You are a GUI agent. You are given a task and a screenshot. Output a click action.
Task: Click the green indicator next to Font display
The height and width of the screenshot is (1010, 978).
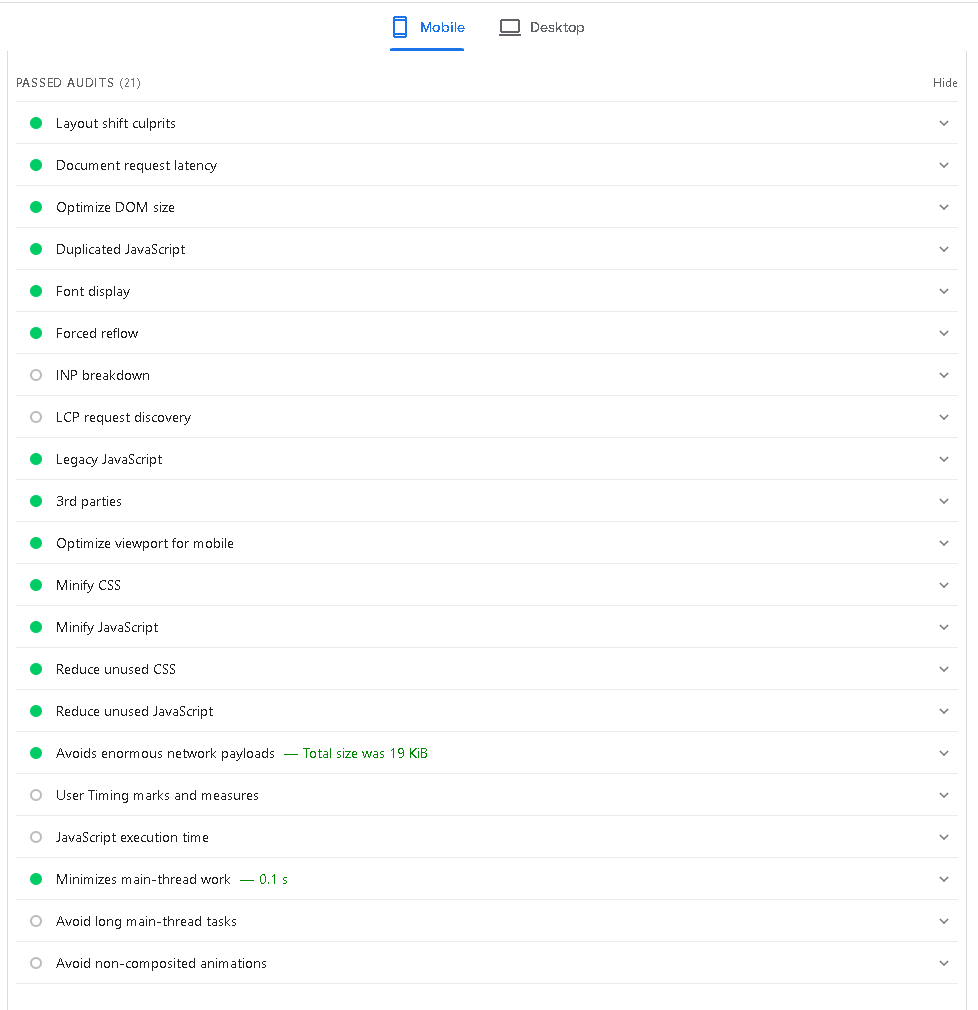tap(35, 291)
